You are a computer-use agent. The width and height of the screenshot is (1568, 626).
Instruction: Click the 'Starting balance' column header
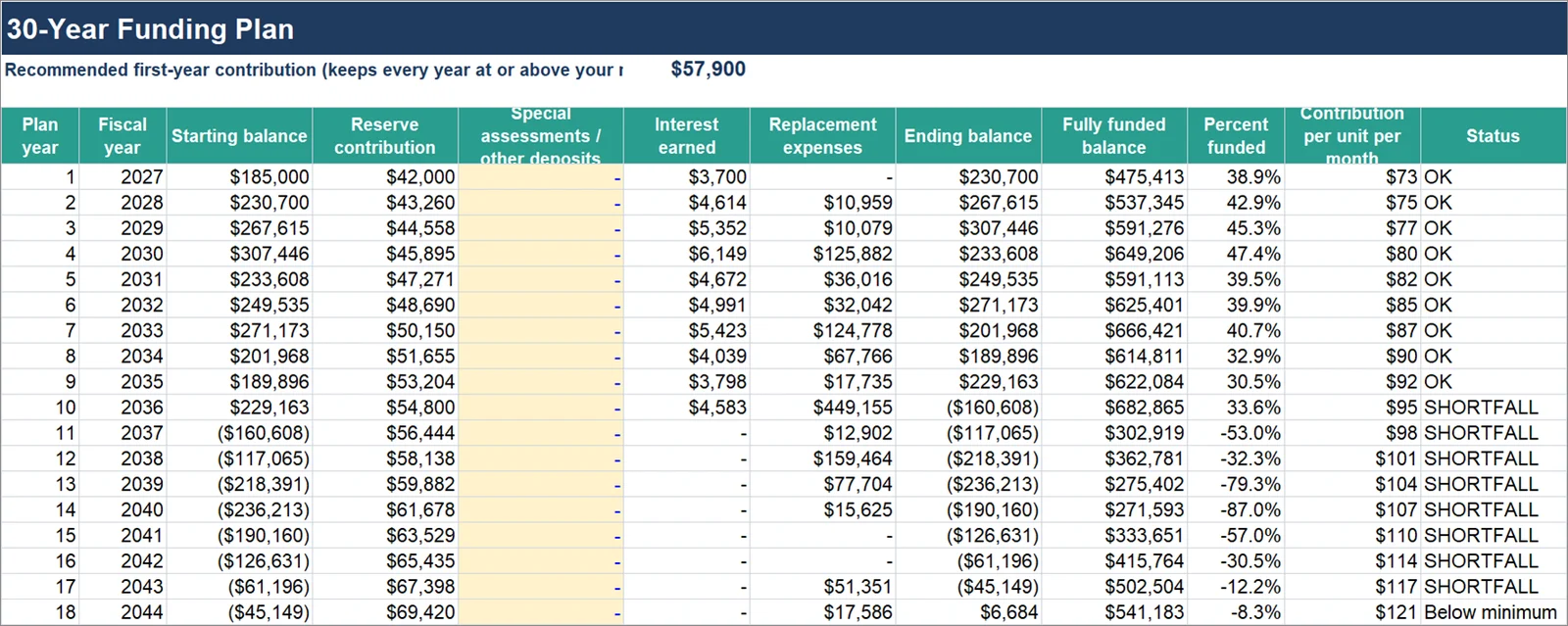[x=239, y=135]
